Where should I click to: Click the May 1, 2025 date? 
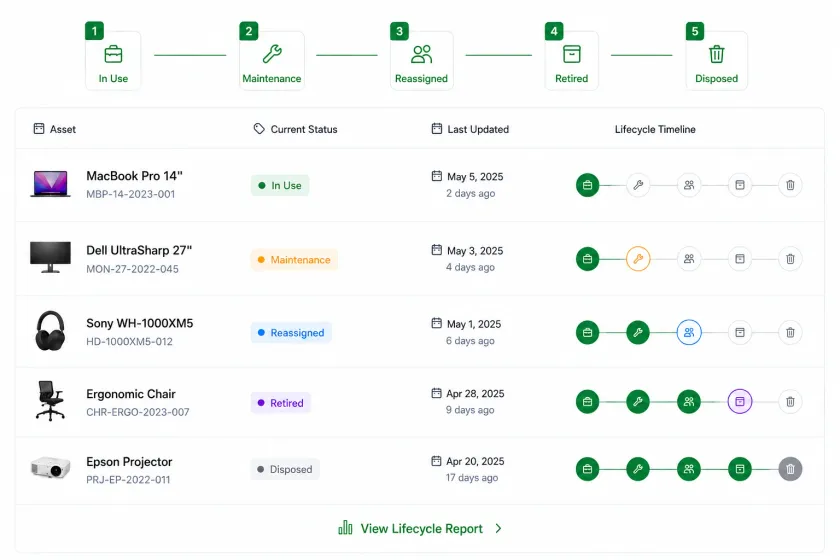(474, 324)
